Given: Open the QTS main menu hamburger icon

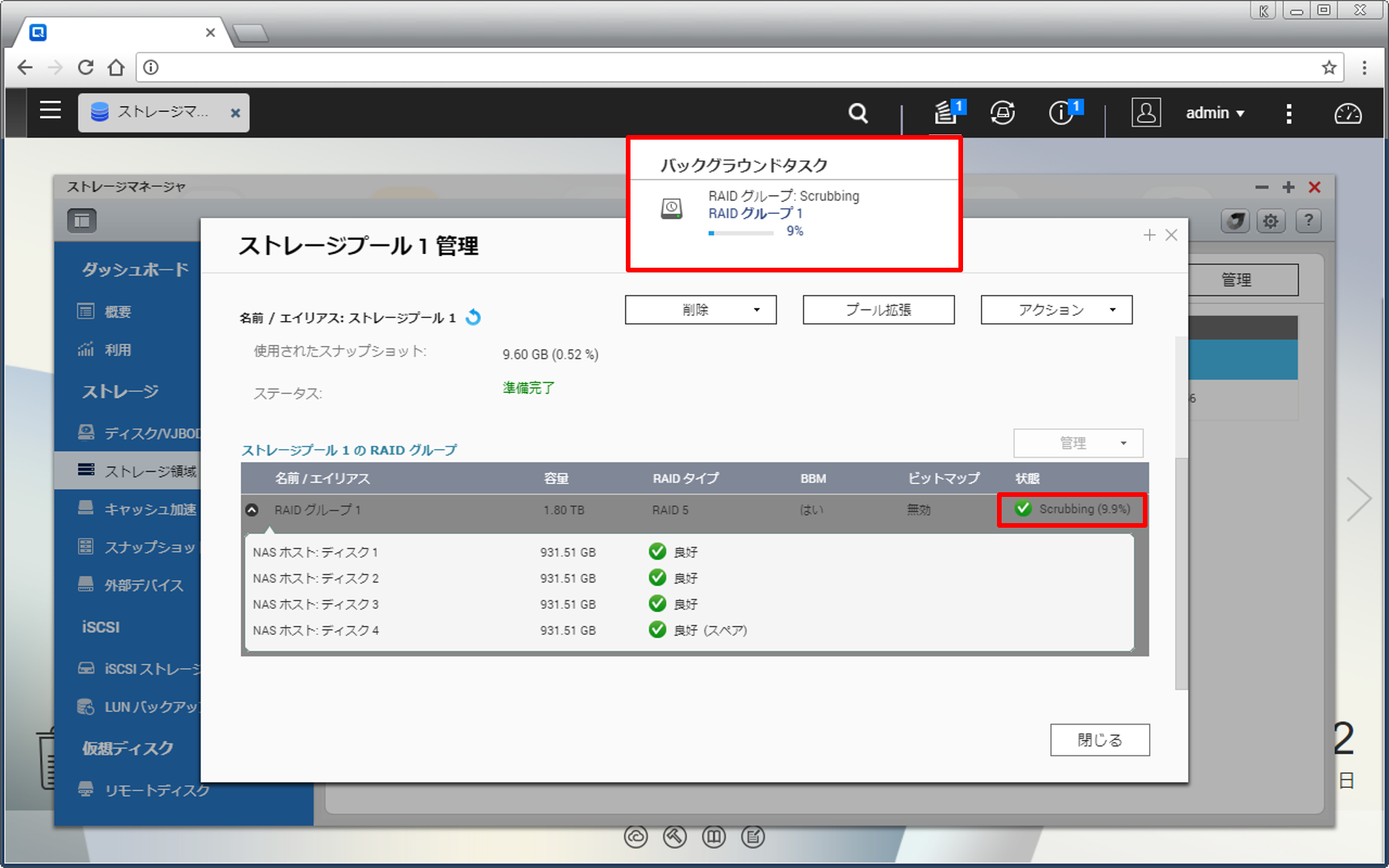Looking at the screenshot, I should (50, 111).
